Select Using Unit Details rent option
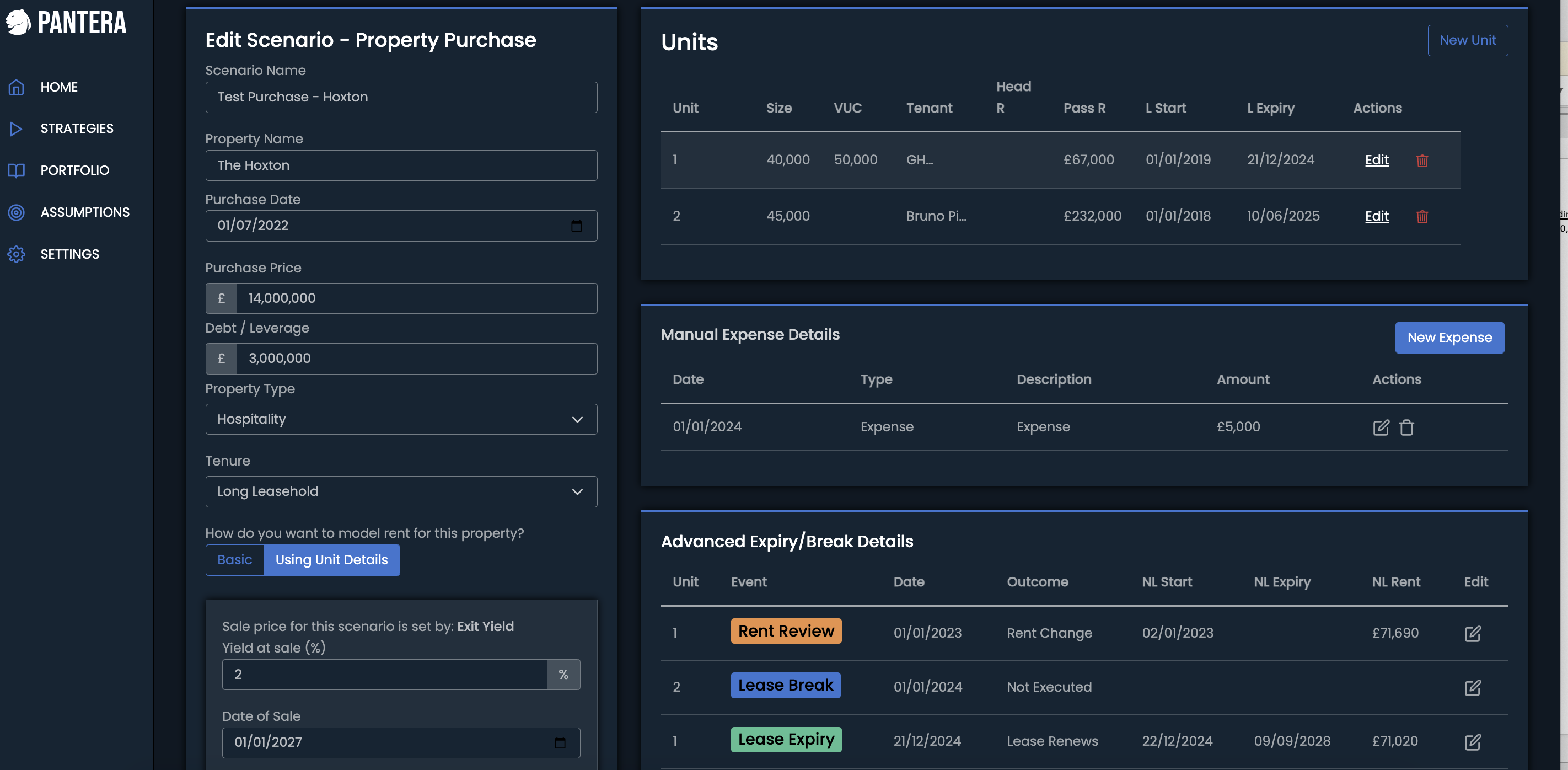 332,560
